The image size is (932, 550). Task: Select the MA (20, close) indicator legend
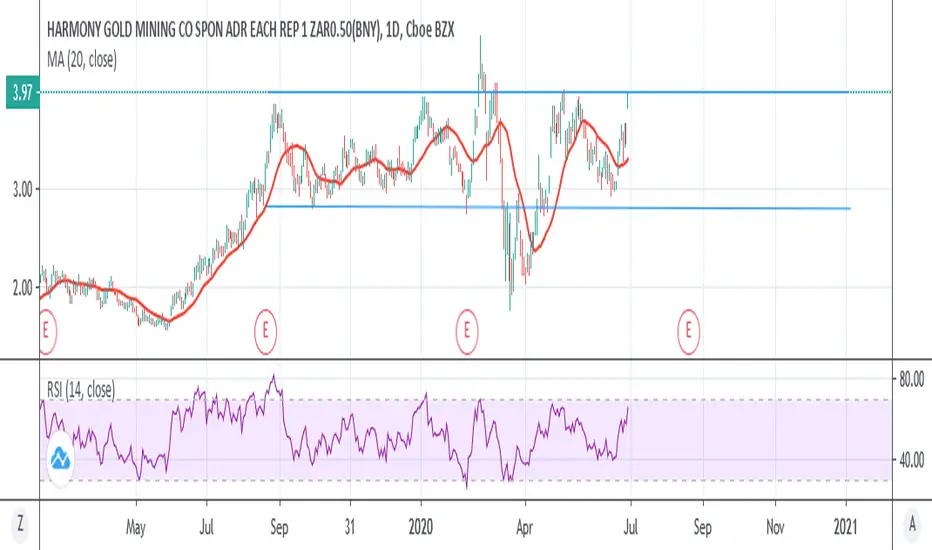pyautogui.click(x=81, y=59)
